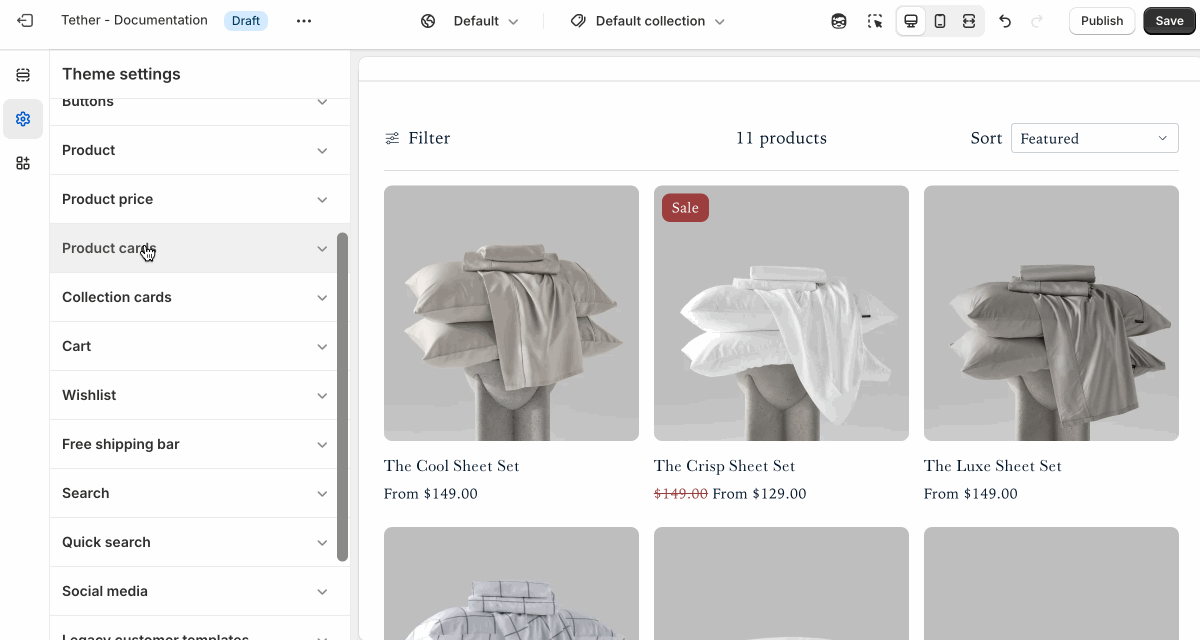Click the Sale badge on Crisp Sheet Set
Screen dimensions: 1200x640
685,208
